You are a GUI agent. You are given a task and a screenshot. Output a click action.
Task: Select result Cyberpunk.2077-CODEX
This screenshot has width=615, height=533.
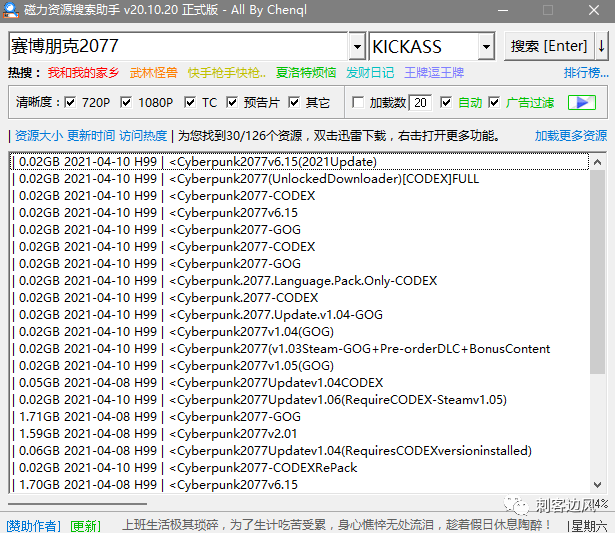point(299,298)
